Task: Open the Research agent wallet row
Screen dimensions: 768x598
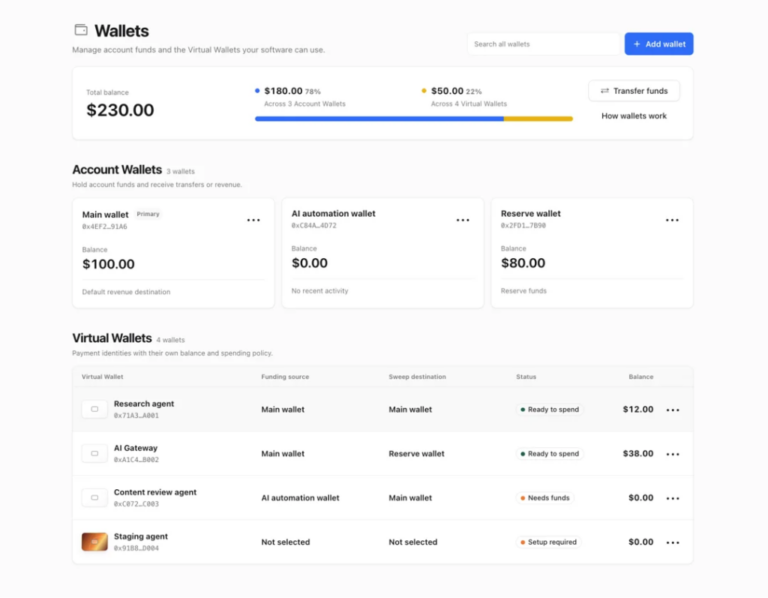Action: click(x=383, y=409)
